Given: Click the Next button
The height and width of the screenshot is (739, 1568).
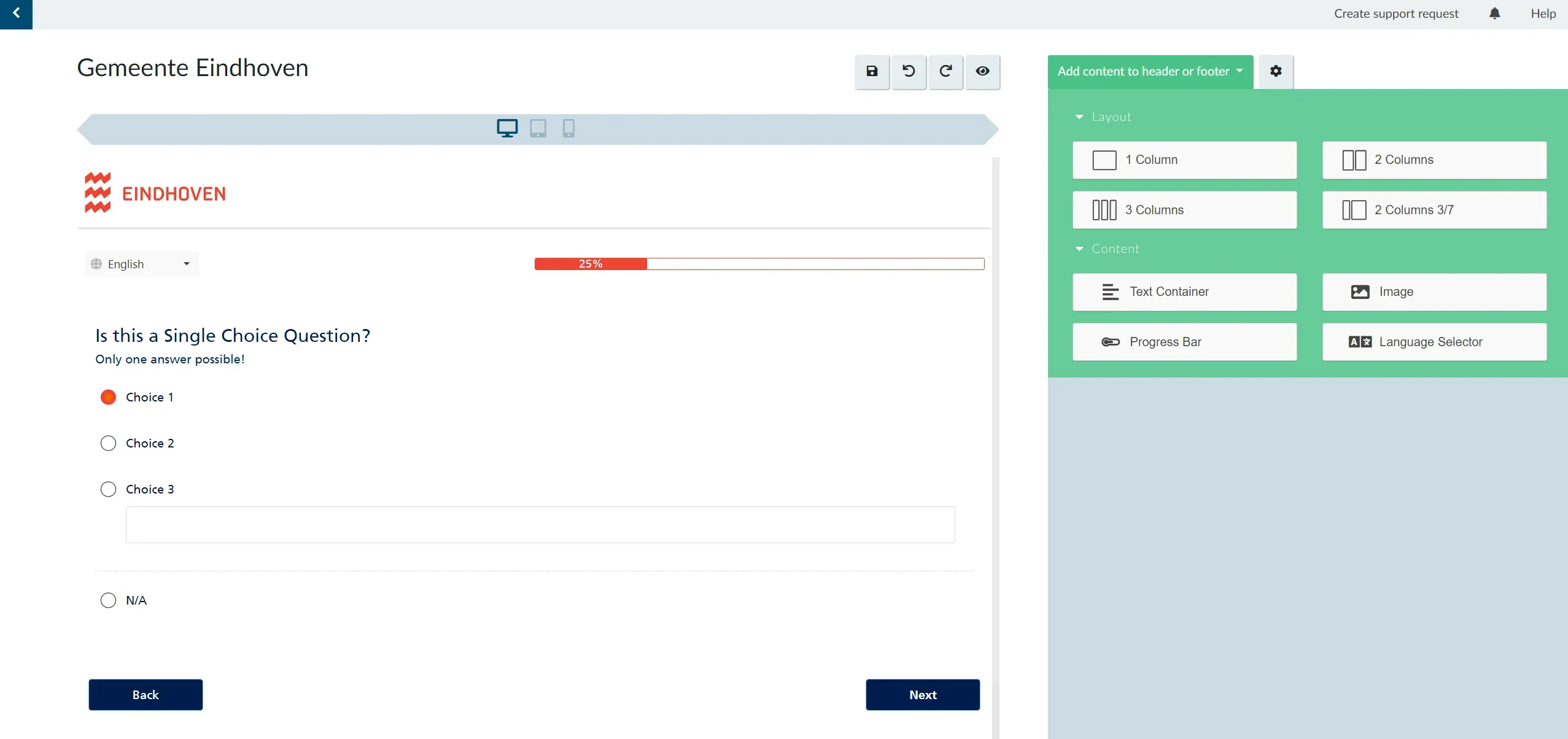Looking at the screenshot, I should [x=922, y=695].
